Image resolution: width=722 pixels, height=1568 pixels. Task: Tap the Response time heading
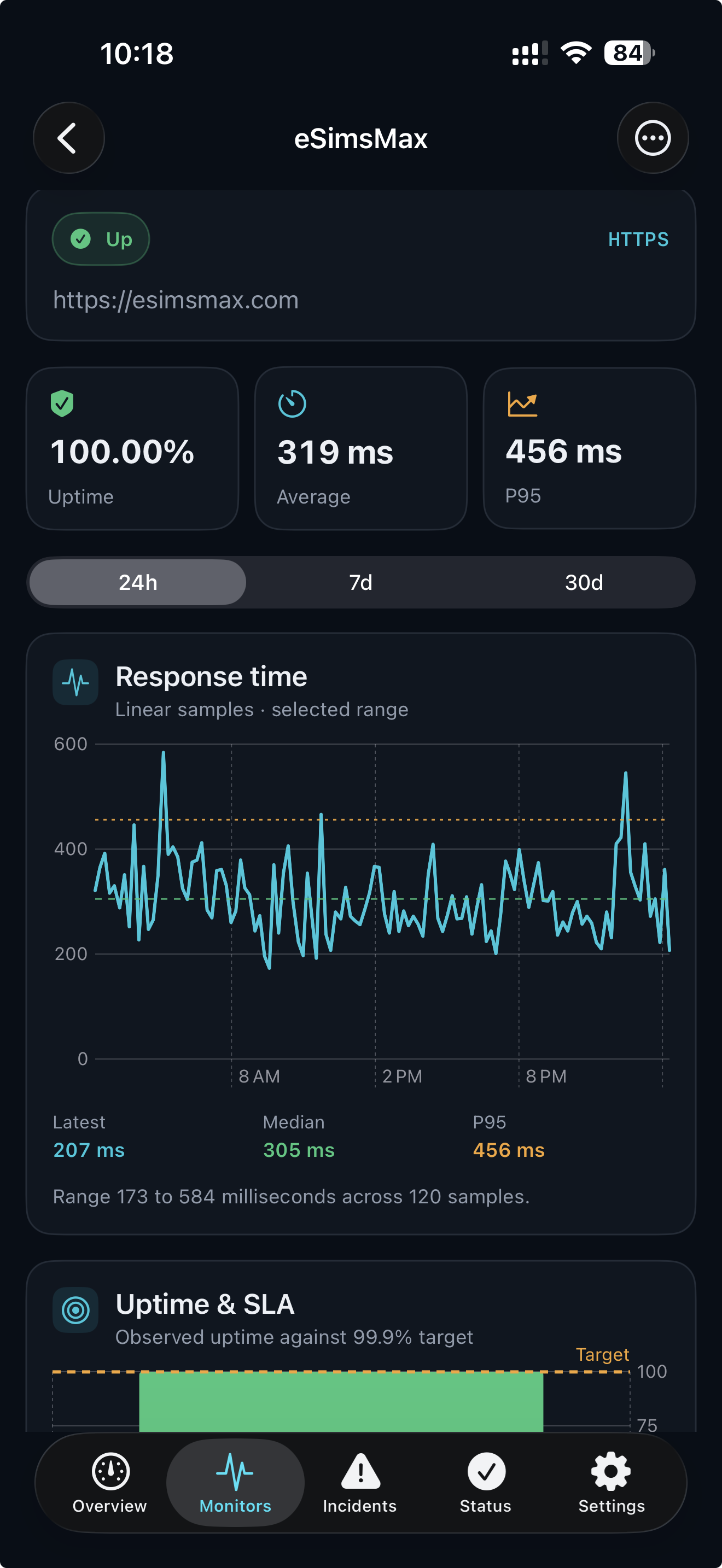pyautogui.click(x=211, y=677)
